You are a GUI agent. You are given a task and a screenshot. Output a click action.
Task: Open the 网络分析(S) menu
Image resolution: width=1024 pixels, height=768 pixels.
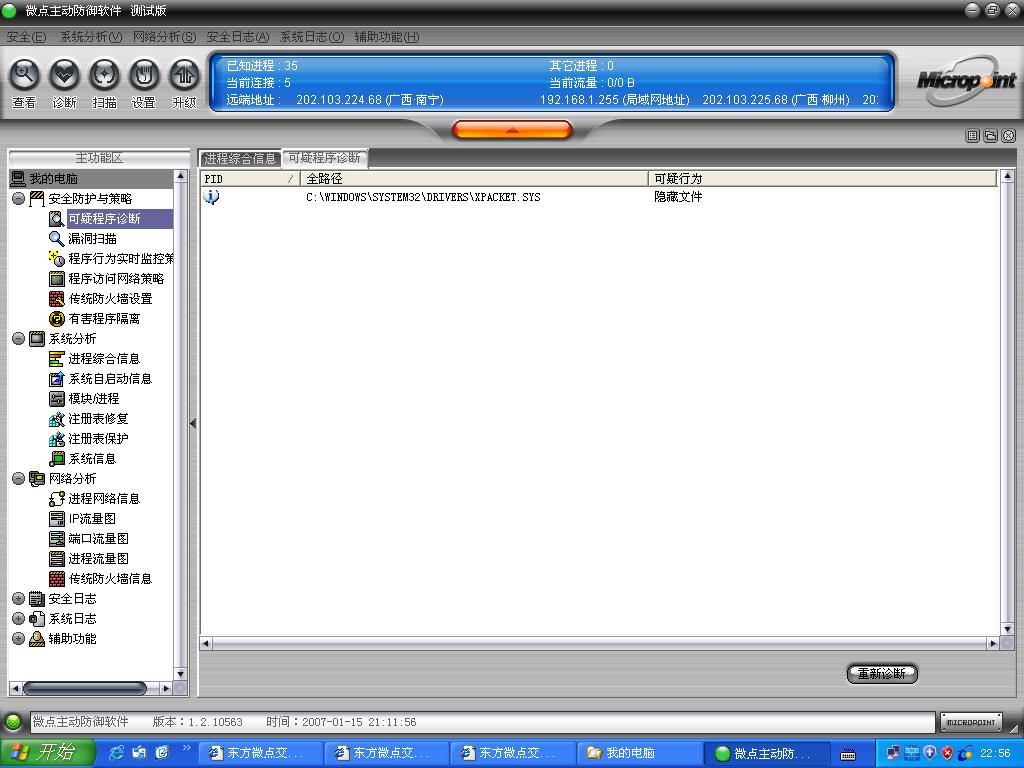coord(164,37)
